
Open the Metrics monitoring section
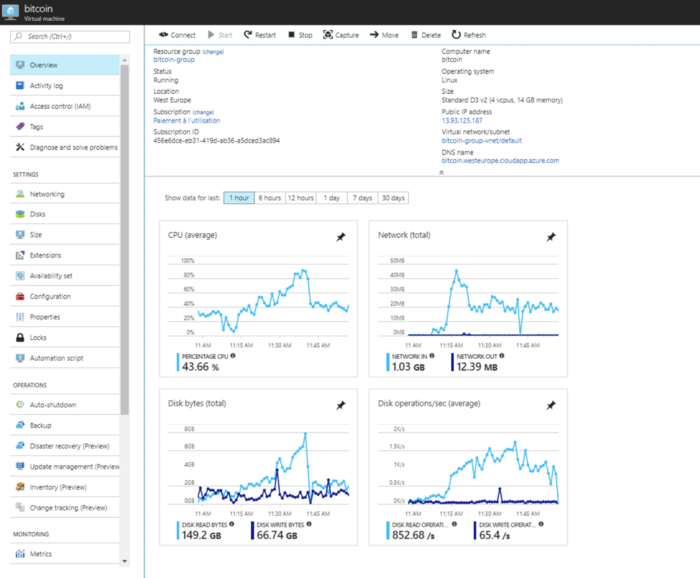(65, 554)
